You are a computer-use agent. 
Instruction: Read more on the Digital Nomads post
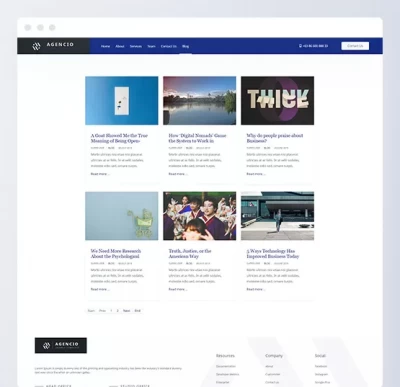(178, 174)
